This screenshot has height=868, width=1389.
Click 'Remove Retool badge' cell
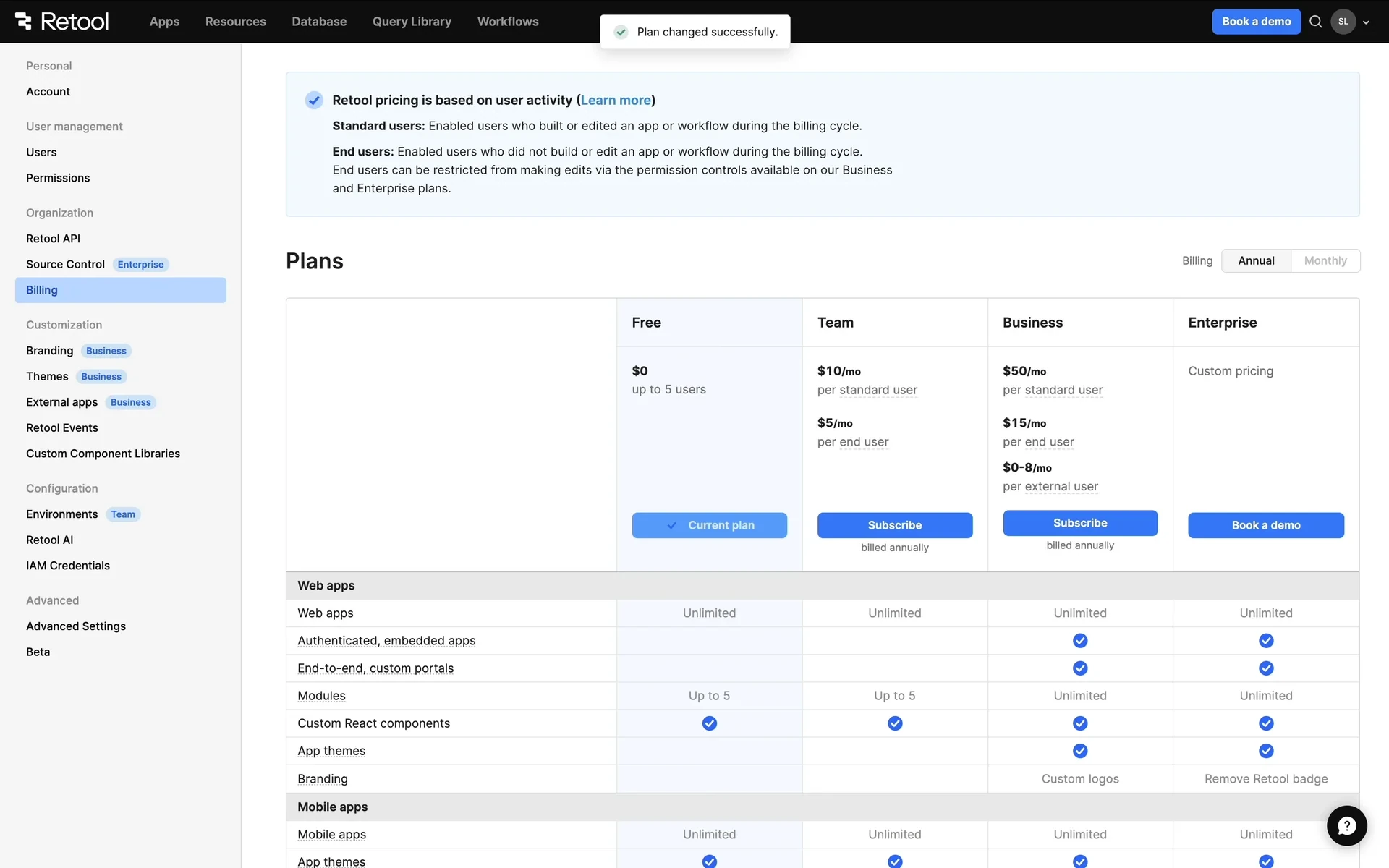coord(1266,779)
